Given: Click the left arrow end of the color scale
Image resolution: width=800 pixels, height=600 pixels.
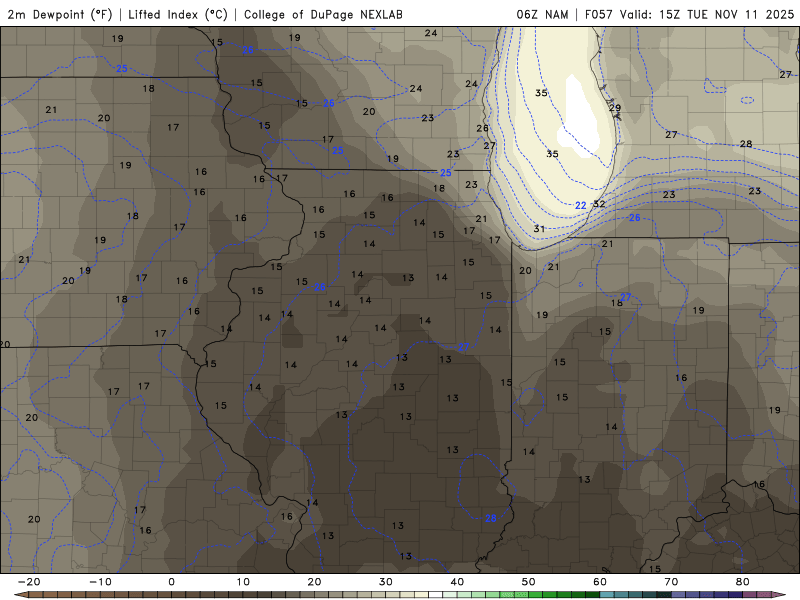Looking at the screenshot, I should pyautogui.click(x=20, y=595).
